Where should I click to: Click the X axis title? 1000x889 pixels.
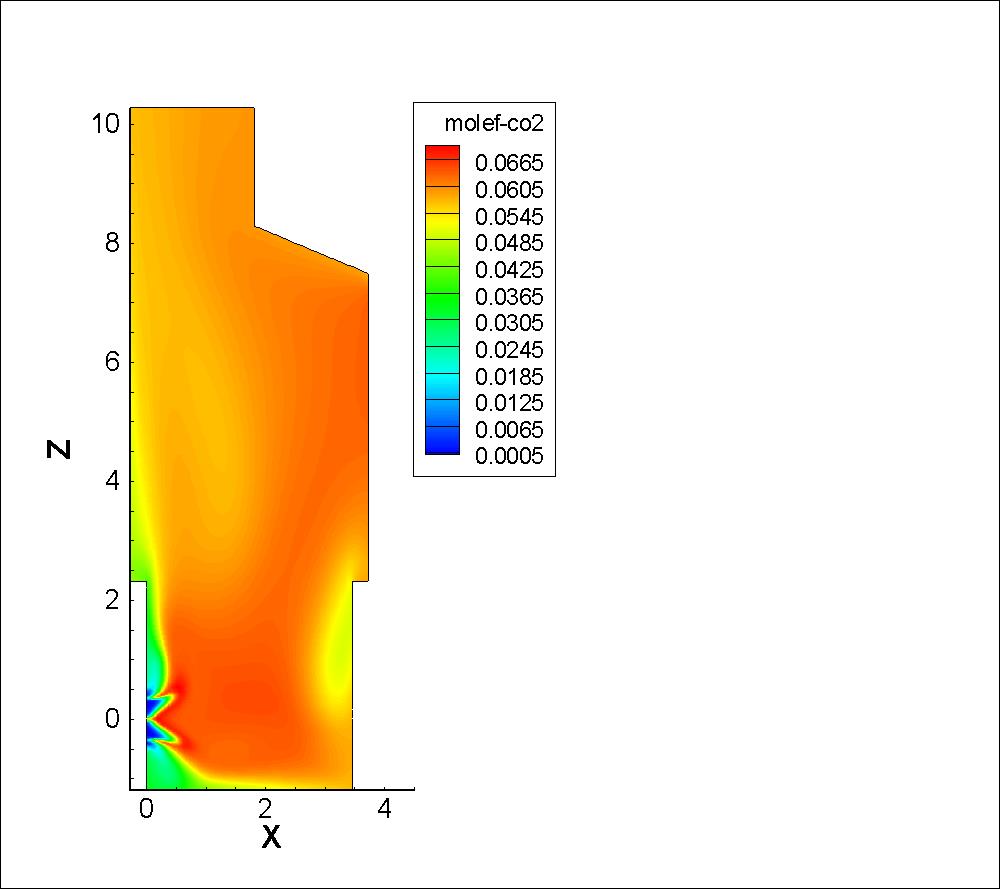pos(271,837)
